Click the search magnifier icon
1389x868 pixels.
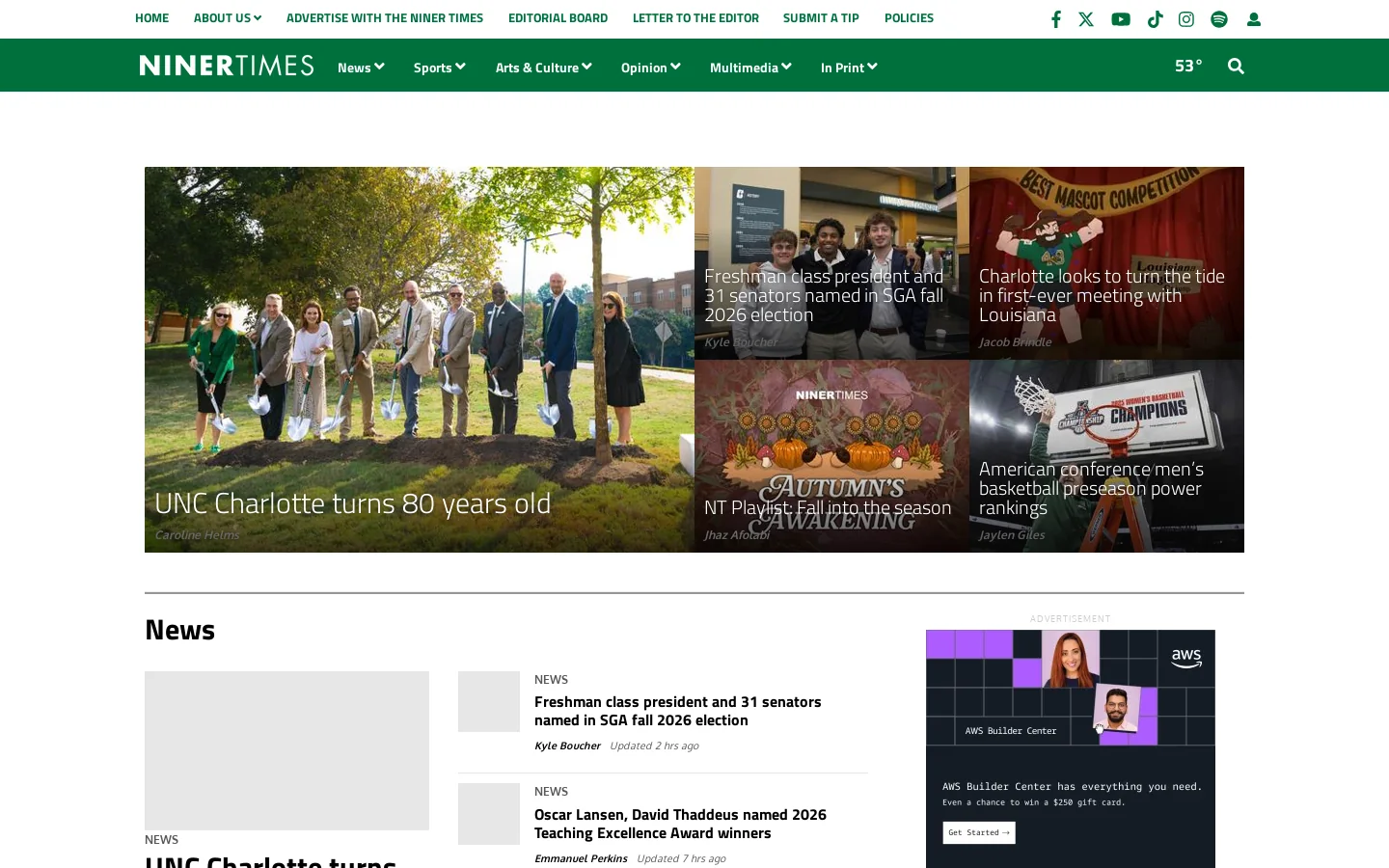[x=1236, y=66]
